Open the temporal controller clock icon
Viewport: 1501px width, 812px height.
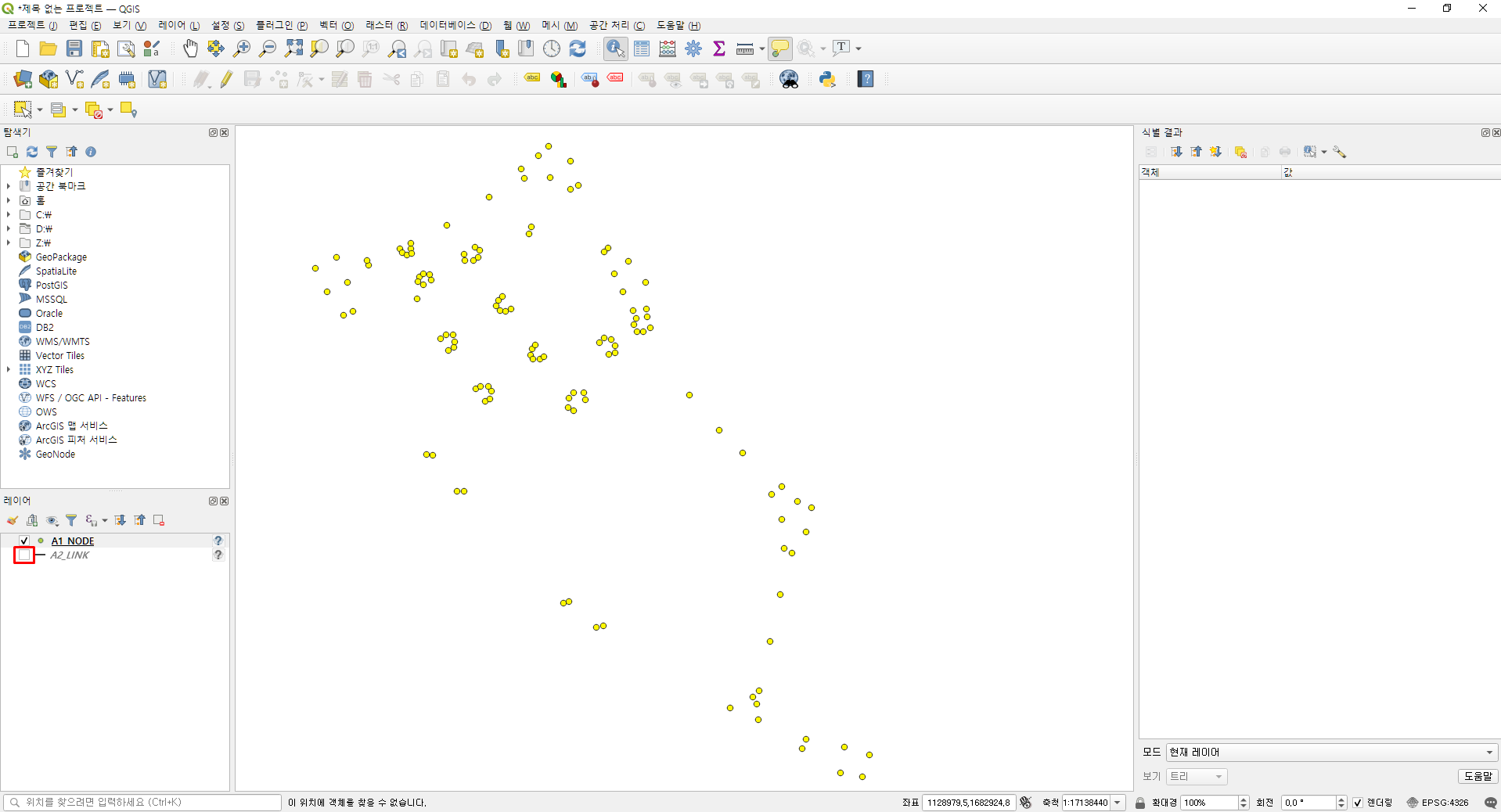click(552, 49)
